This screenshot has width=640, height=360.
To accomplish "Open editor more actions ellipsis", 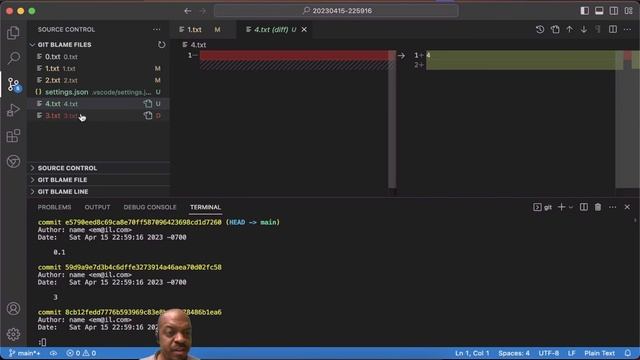I will pyautogui.click(x=627, y=29).
